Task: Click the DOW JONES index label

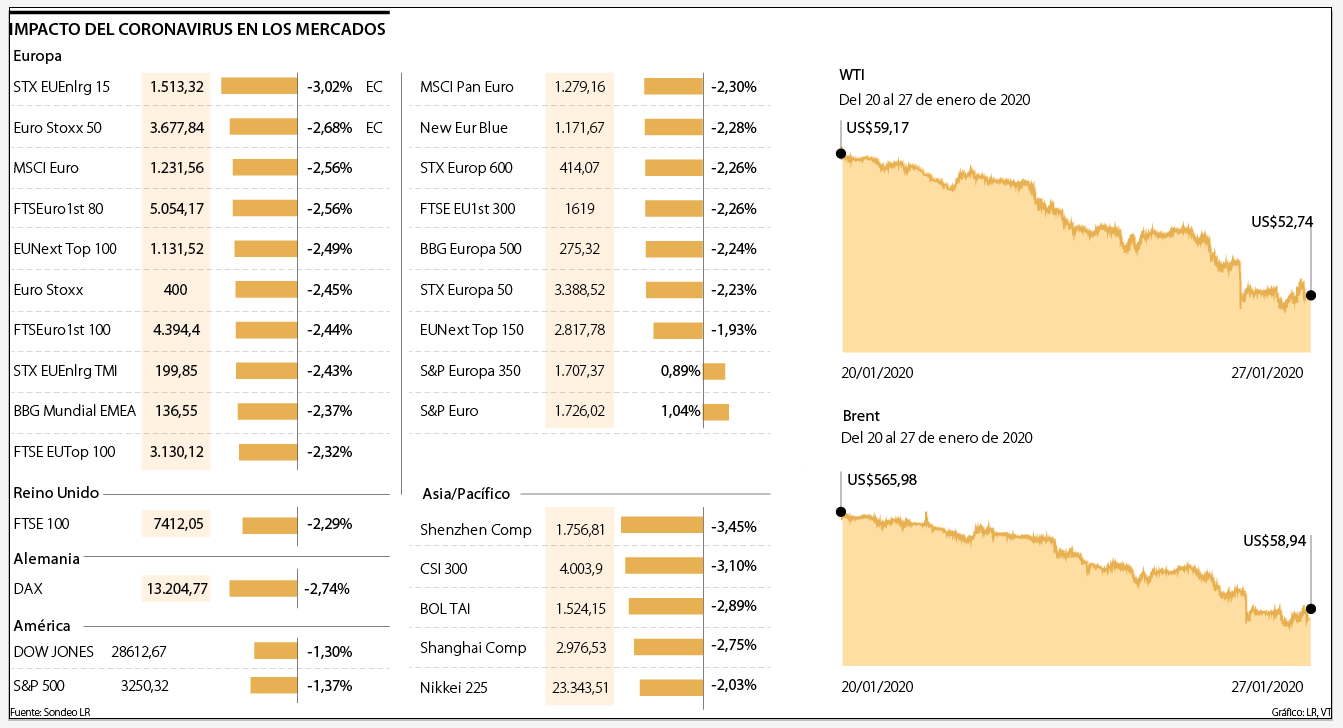Action: (x=54, y=652)
